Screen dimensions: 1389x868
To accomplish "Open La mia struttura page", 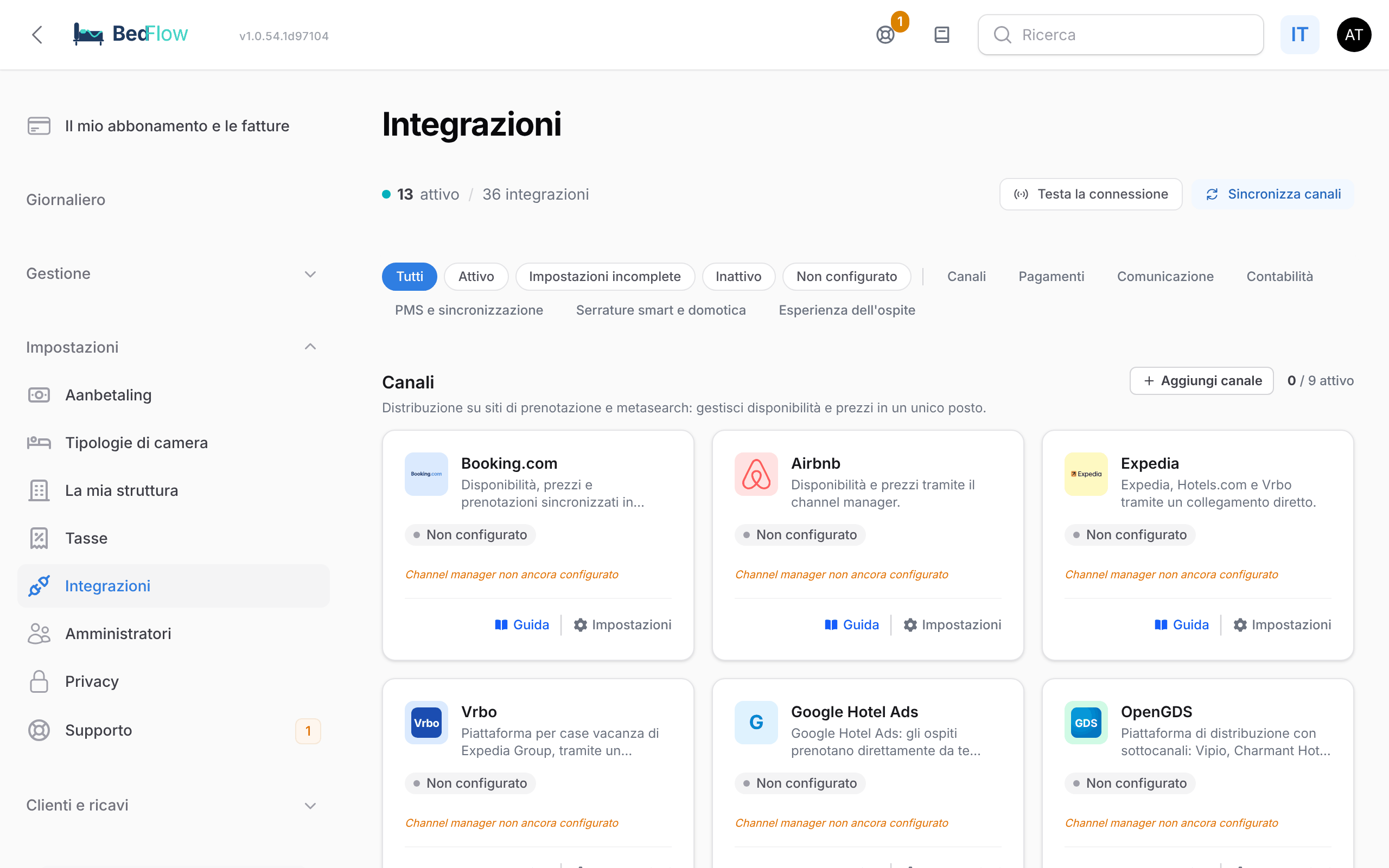I will pos(173,490).
